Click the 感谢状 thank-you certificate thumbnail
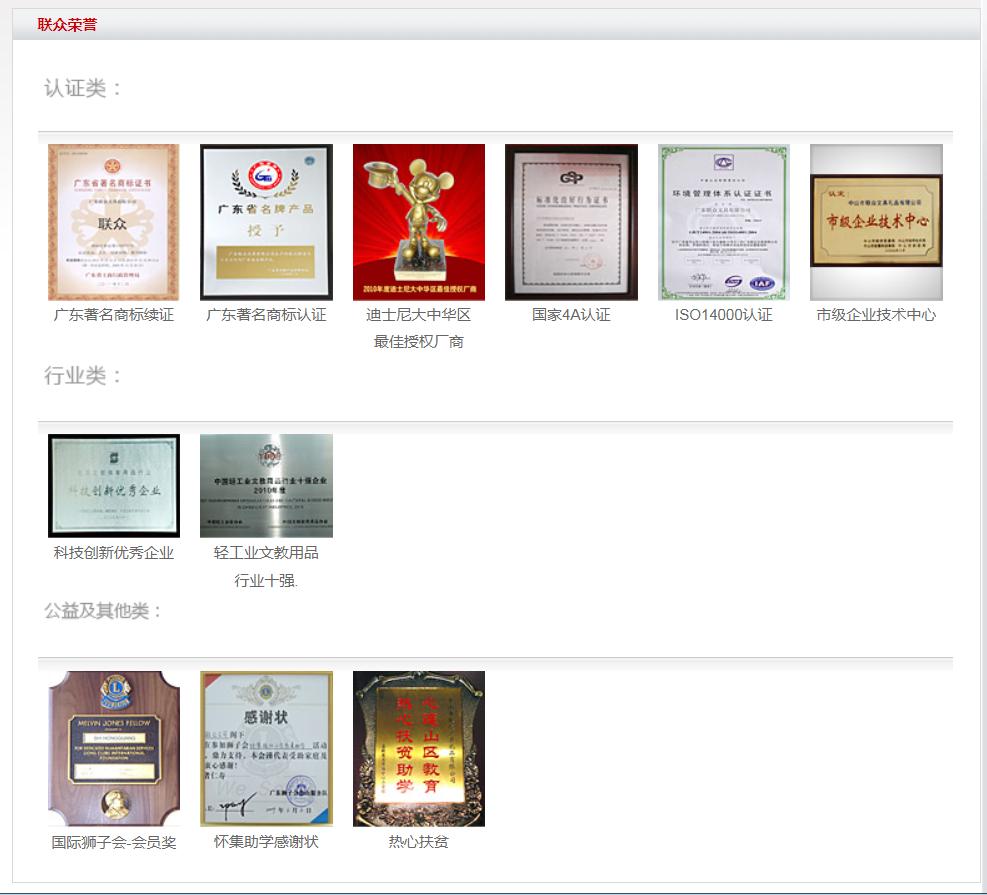Viewport: 987px width, 895px height. pyautogui.click(x=266, y=748)
